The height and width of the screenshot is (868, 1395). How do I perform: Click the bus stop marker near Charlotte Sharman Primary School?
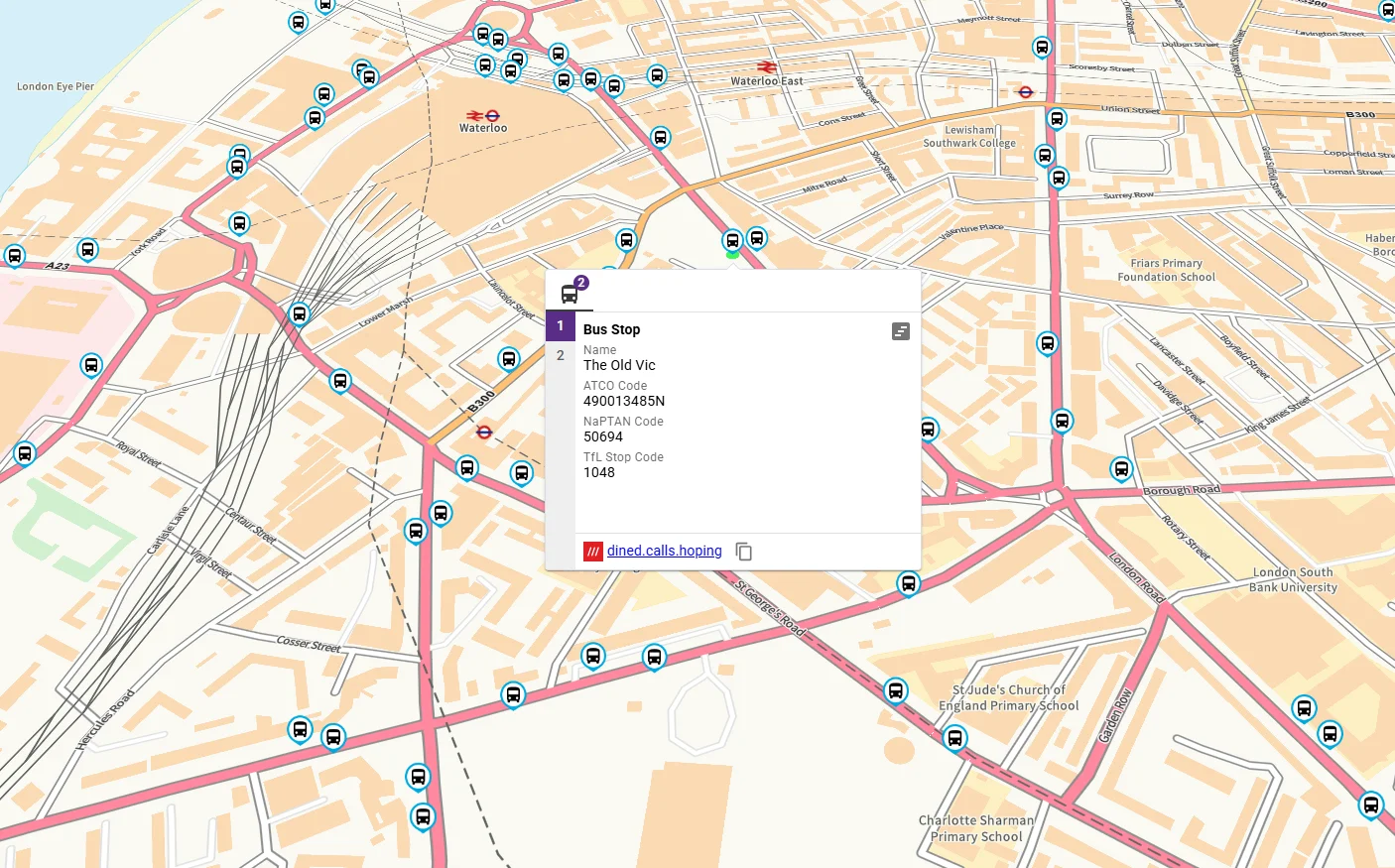954,738
